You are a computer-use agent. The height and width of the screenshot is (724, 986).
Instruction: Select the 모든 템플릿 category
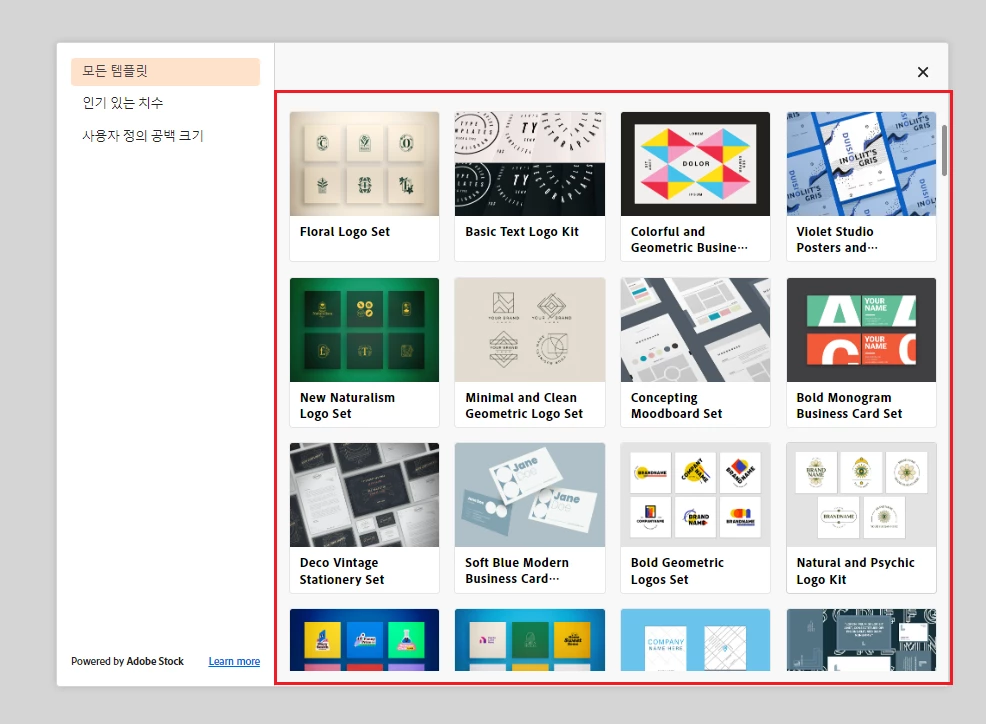165,71
